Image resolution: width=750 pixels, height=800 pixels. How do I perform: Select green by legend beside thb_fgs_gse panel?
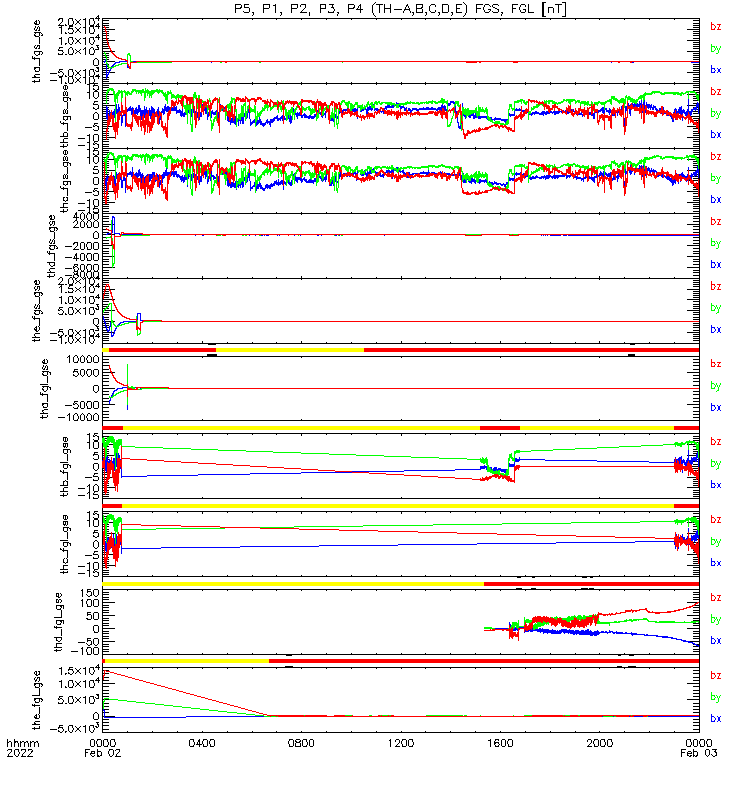715,113
